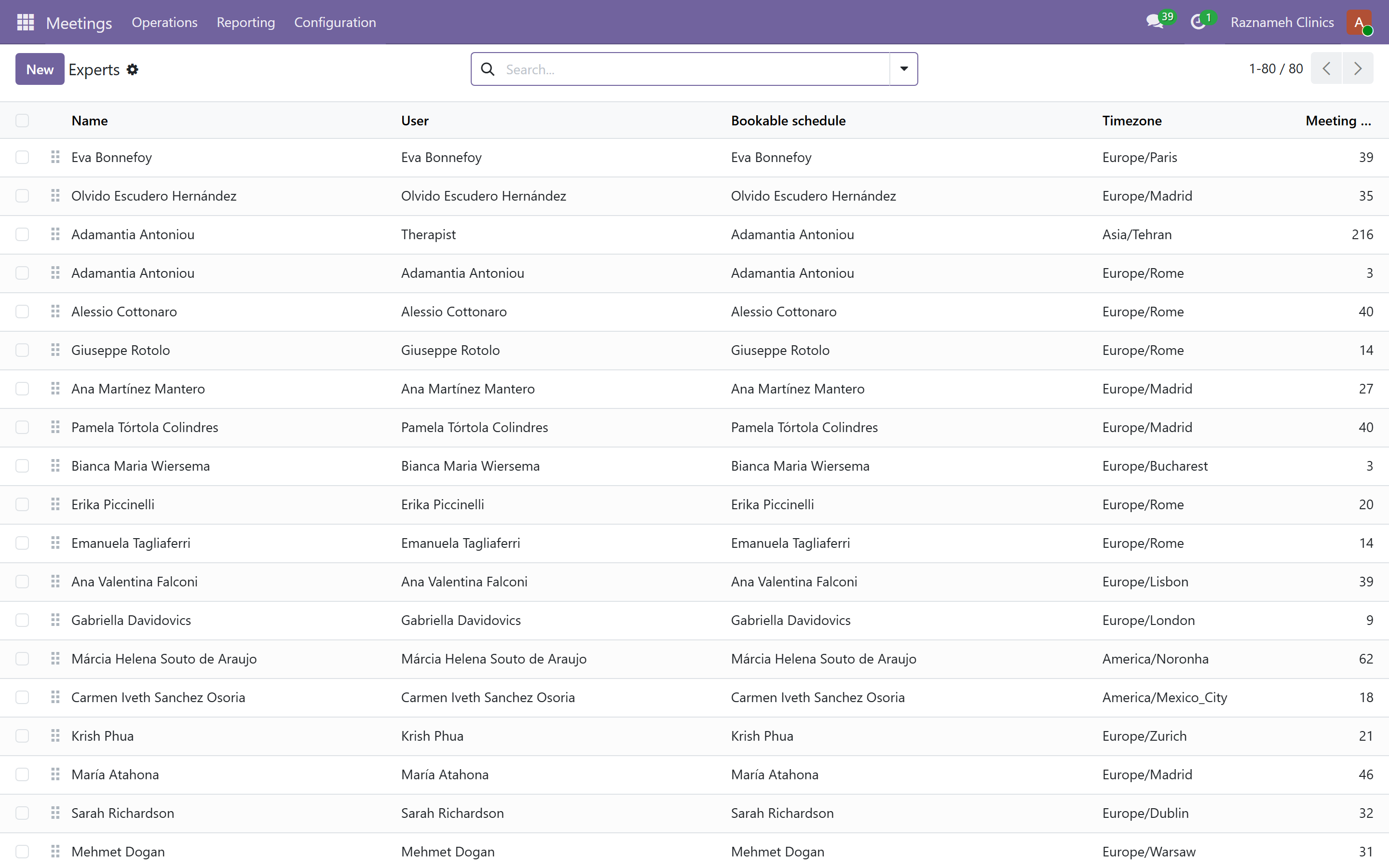Open the Configuration menu

335,22
